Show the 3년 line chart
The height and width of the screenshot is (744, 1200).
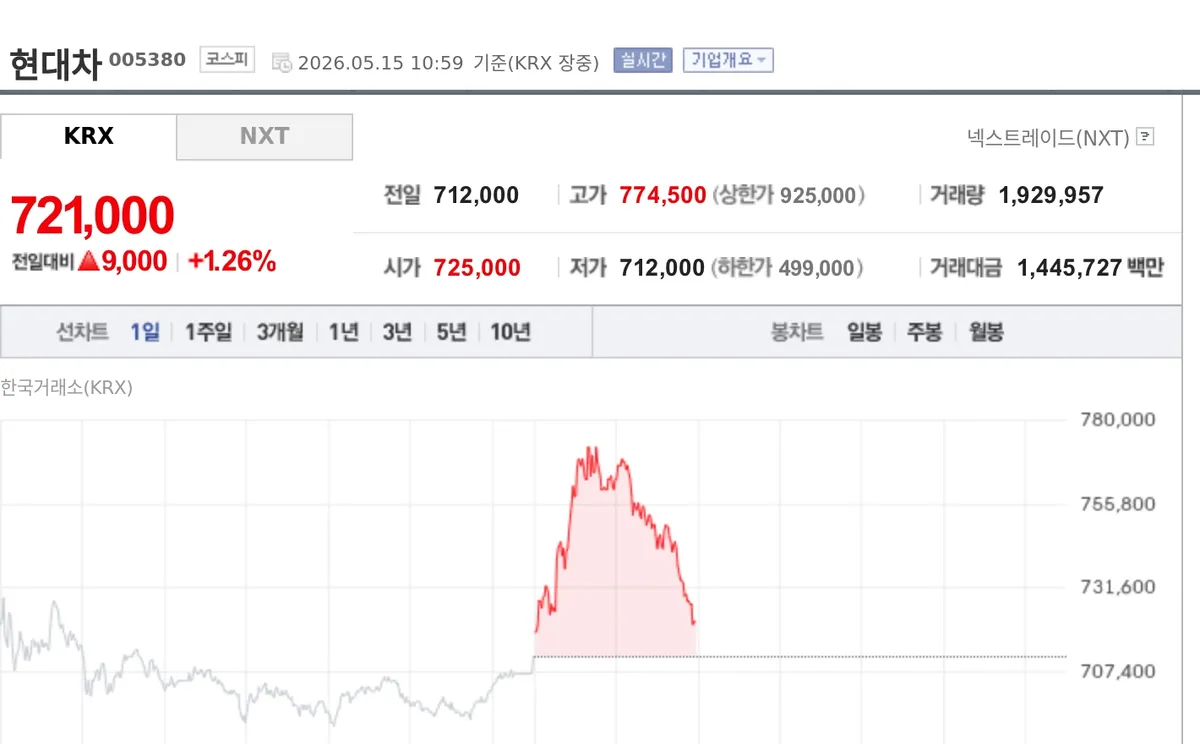pyautogui.click(x=397, y=332)
